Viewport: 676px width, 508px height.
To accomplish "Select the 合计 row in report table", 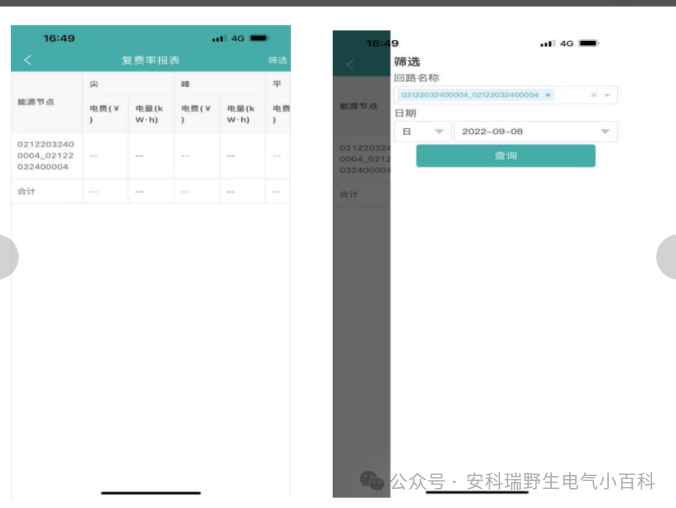I will point(151,191).
